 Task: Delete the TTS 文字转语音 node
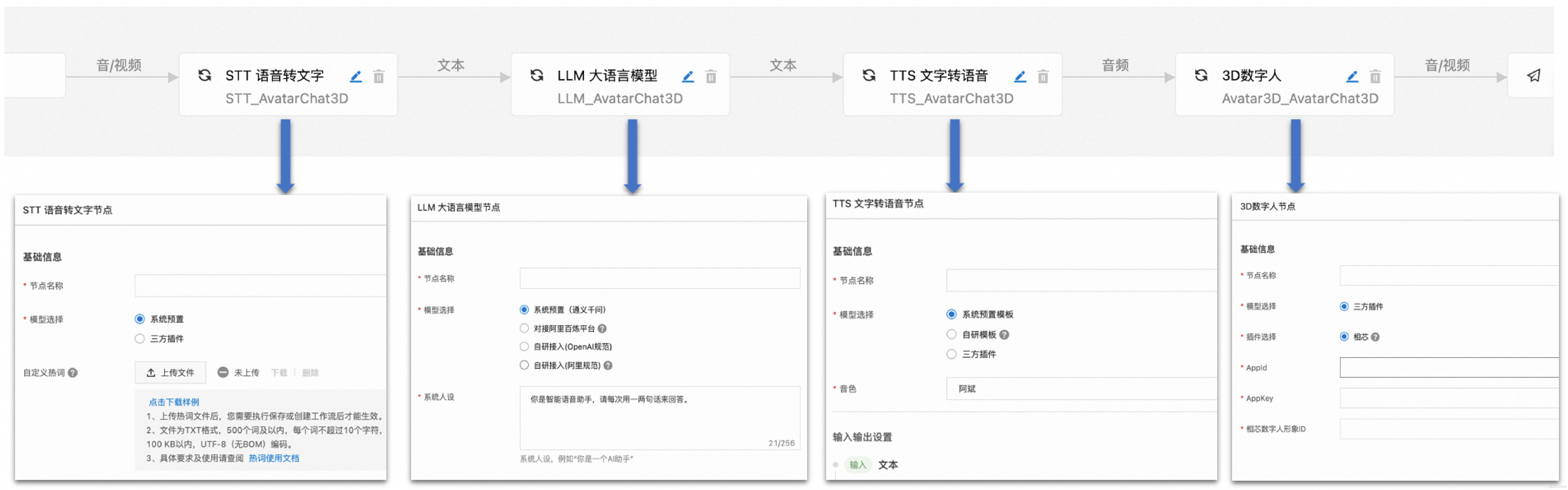click(1043, 77)
